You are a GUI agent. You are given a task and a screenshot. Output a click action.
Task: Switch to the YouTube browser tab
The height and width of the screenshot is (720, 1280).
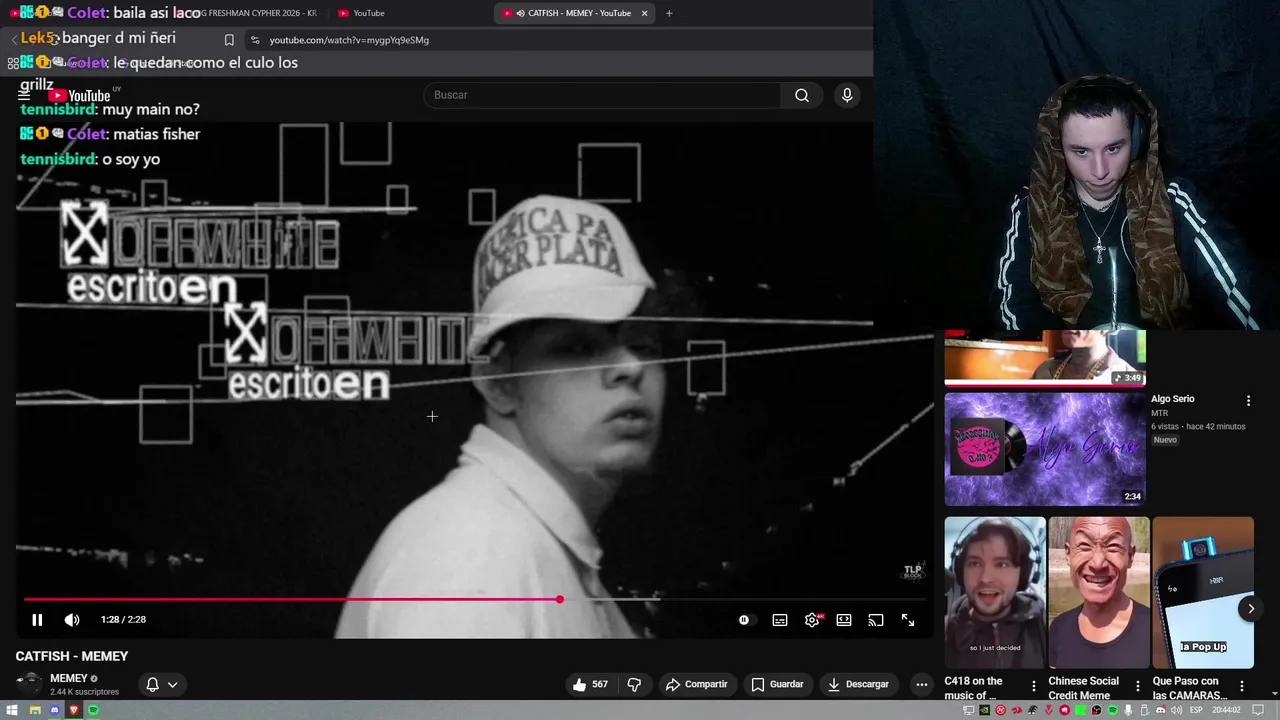410,13
